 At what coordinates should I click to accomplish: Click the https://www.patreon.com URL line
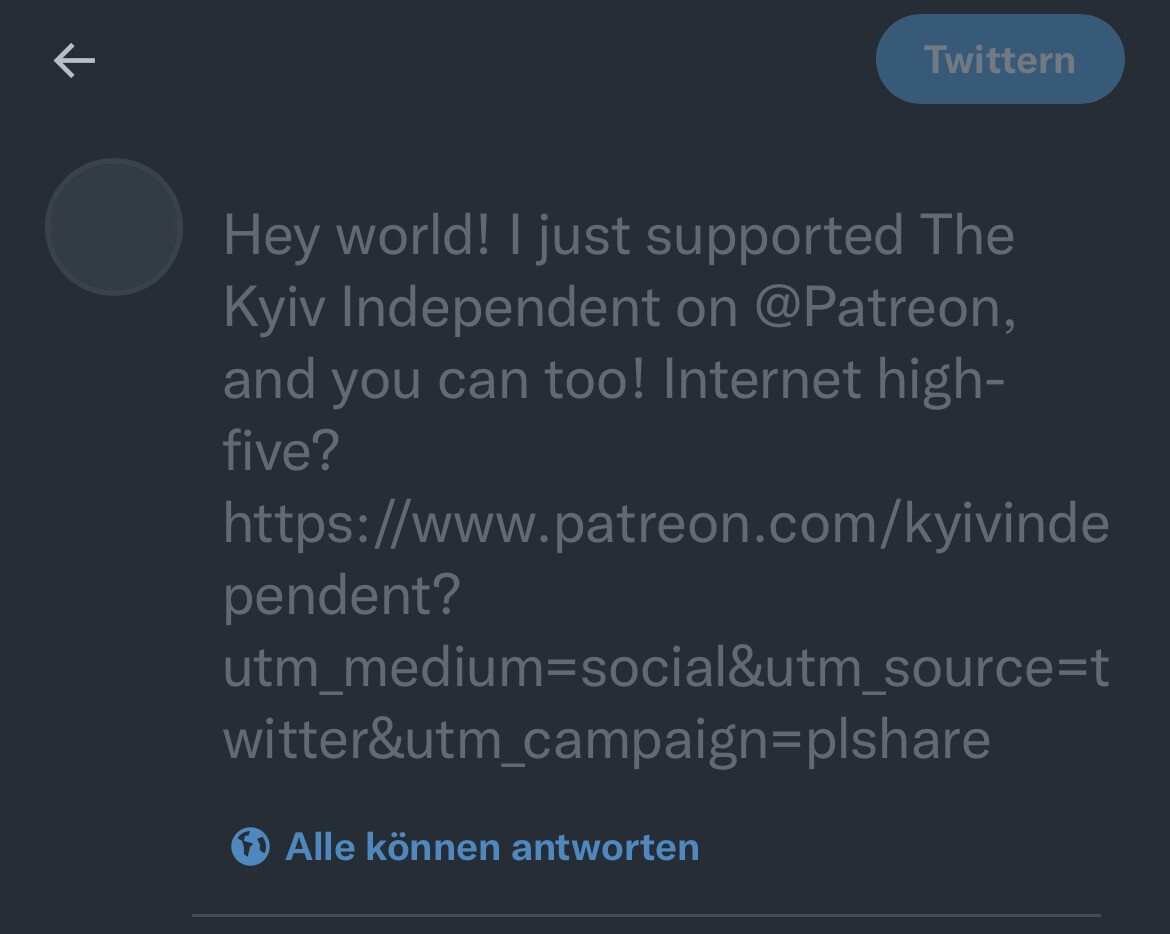[666, 525]
